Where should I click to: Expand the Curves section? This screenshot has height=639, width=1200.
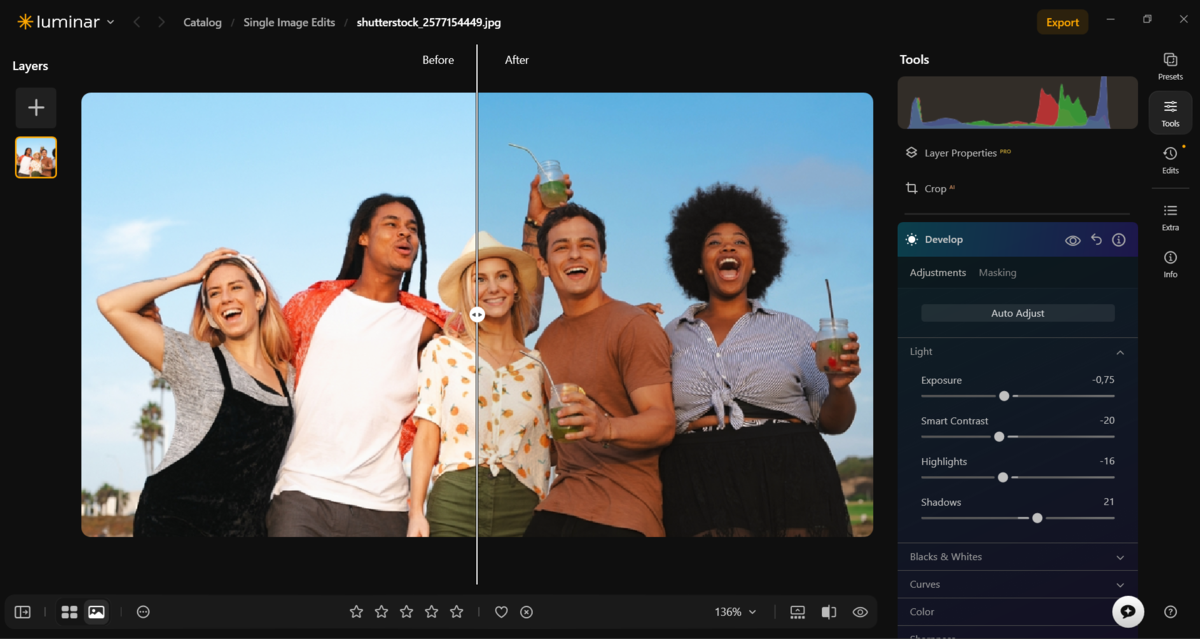coord(1017,584)
